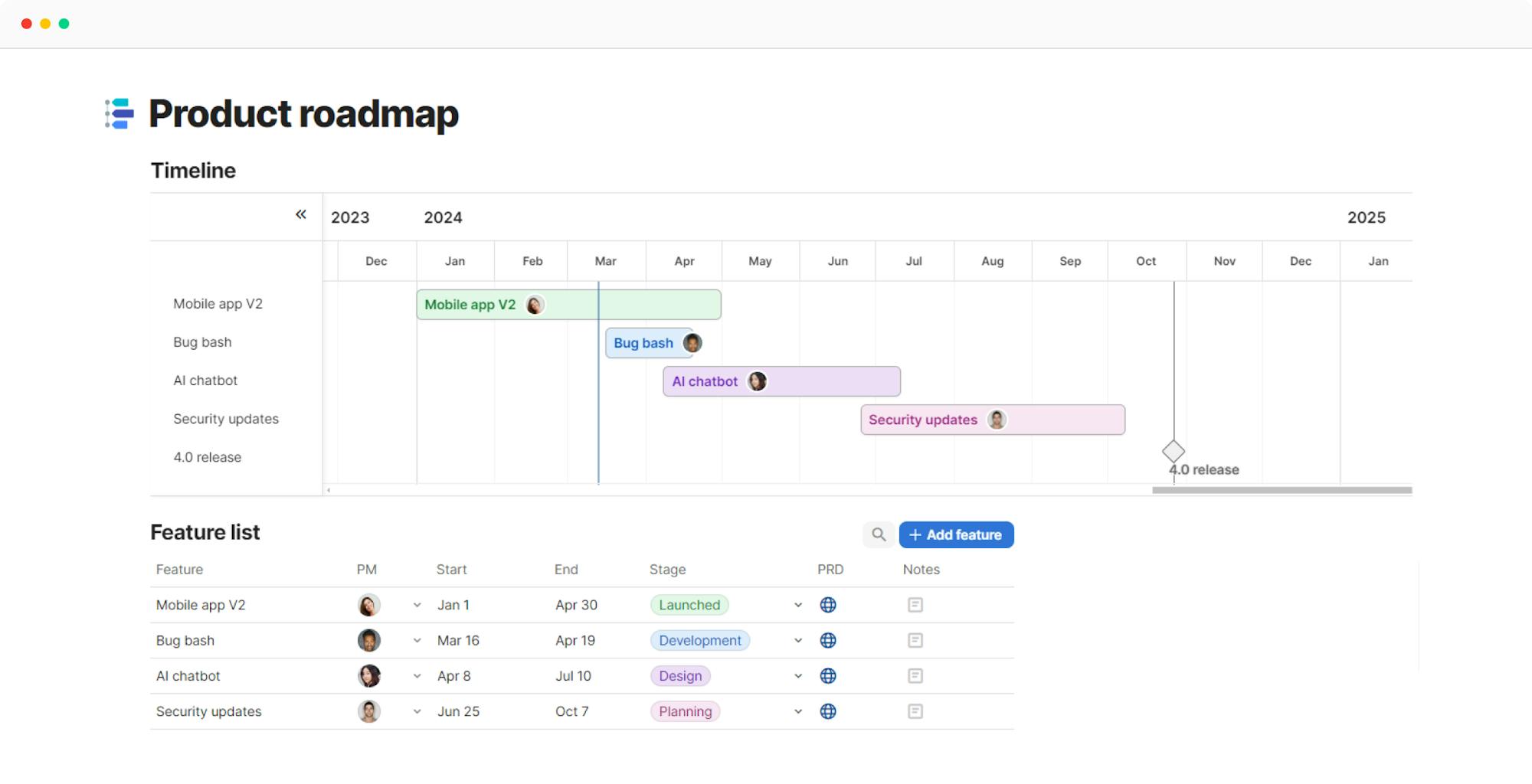Select the Mobile app V2 timeline bar

pyautogui.click(x=568, y=305)
